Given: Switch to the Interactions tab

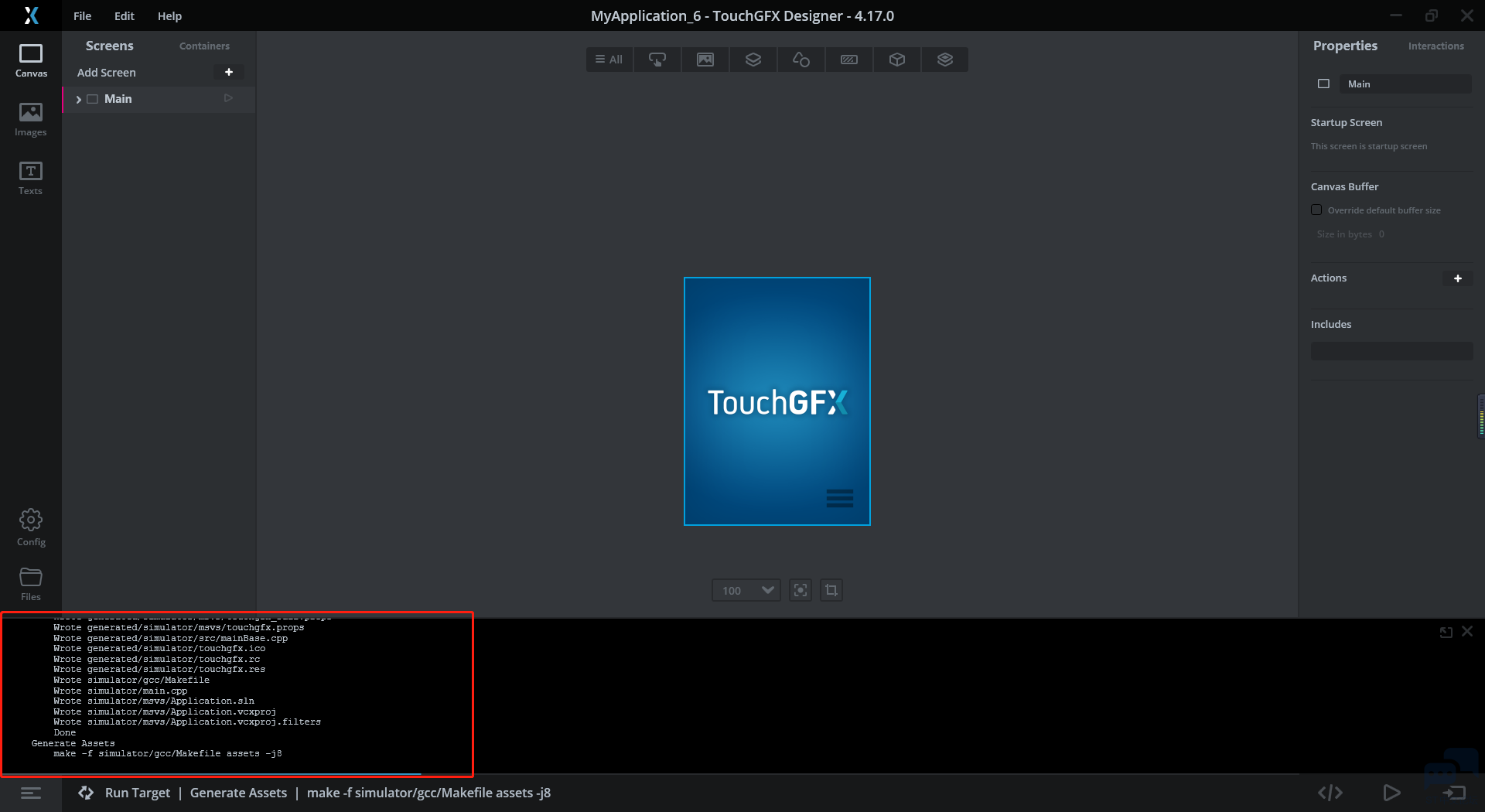Looking at the screenshot, I should 1435,46.
